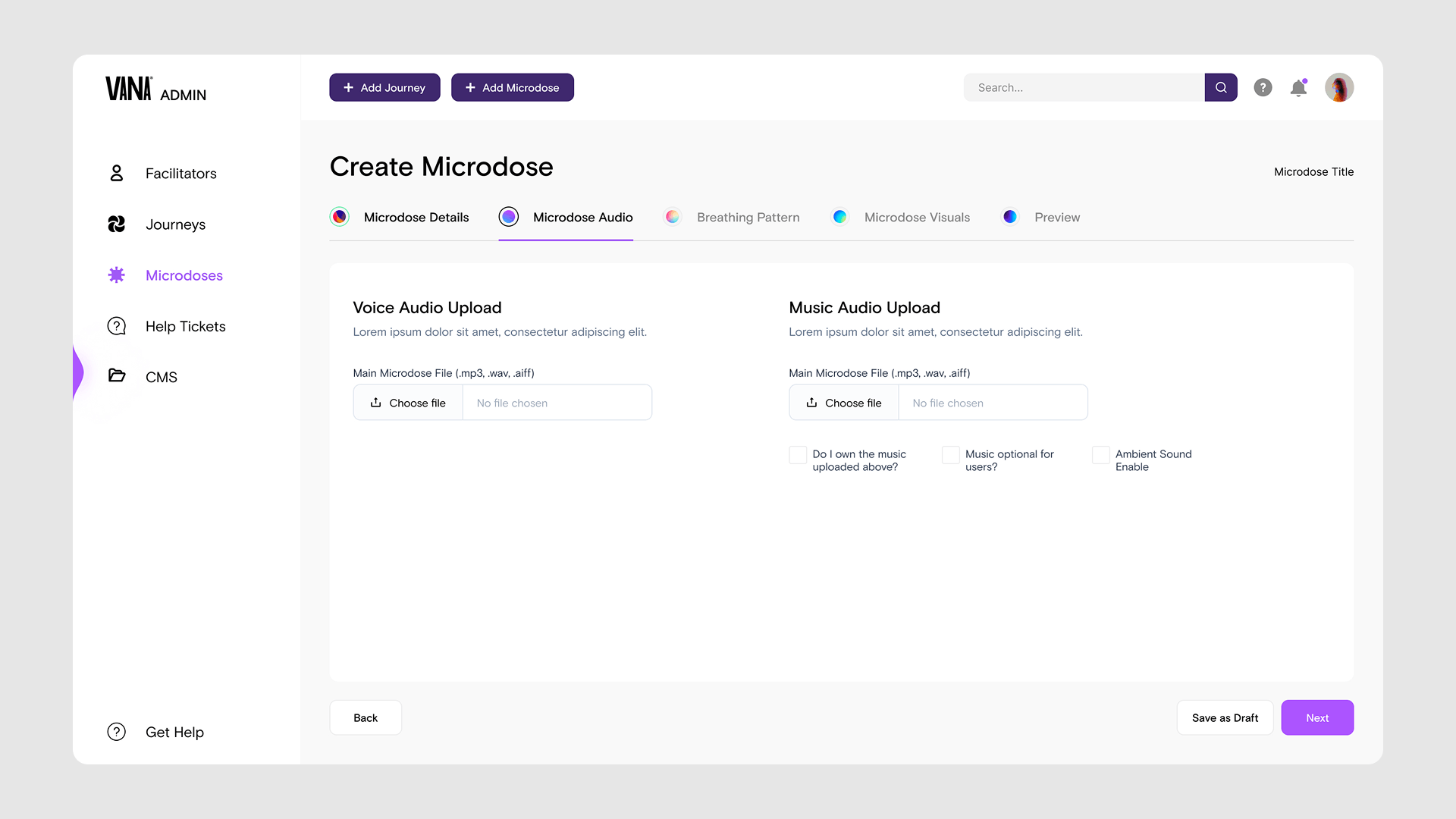Click Save as Draft
The width and height of the screenshot is (1456, 819).
click(x=1225, y=717)
